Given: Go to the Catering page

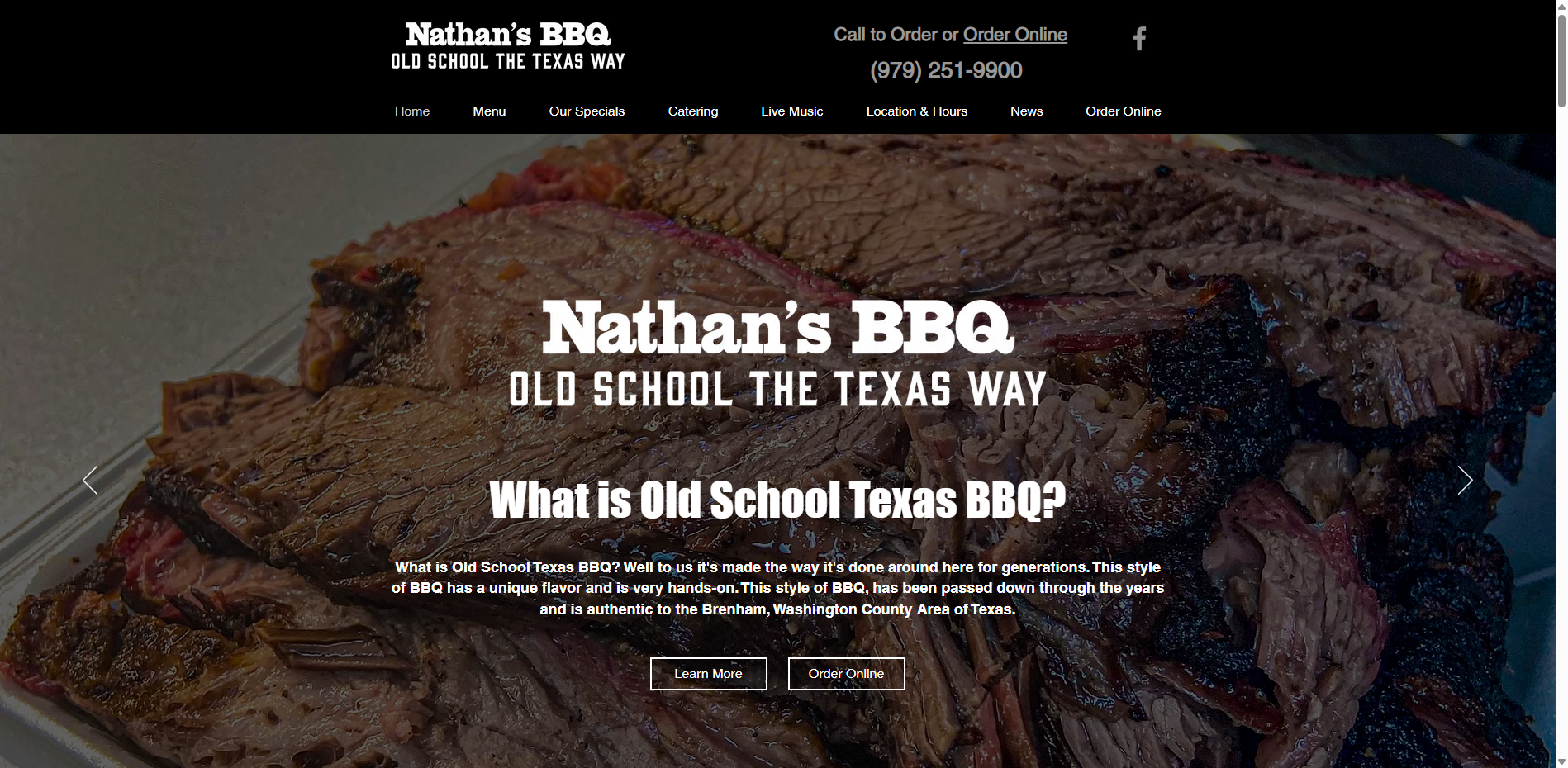Looking at the screenshot, I should click(x=693, y=111).
